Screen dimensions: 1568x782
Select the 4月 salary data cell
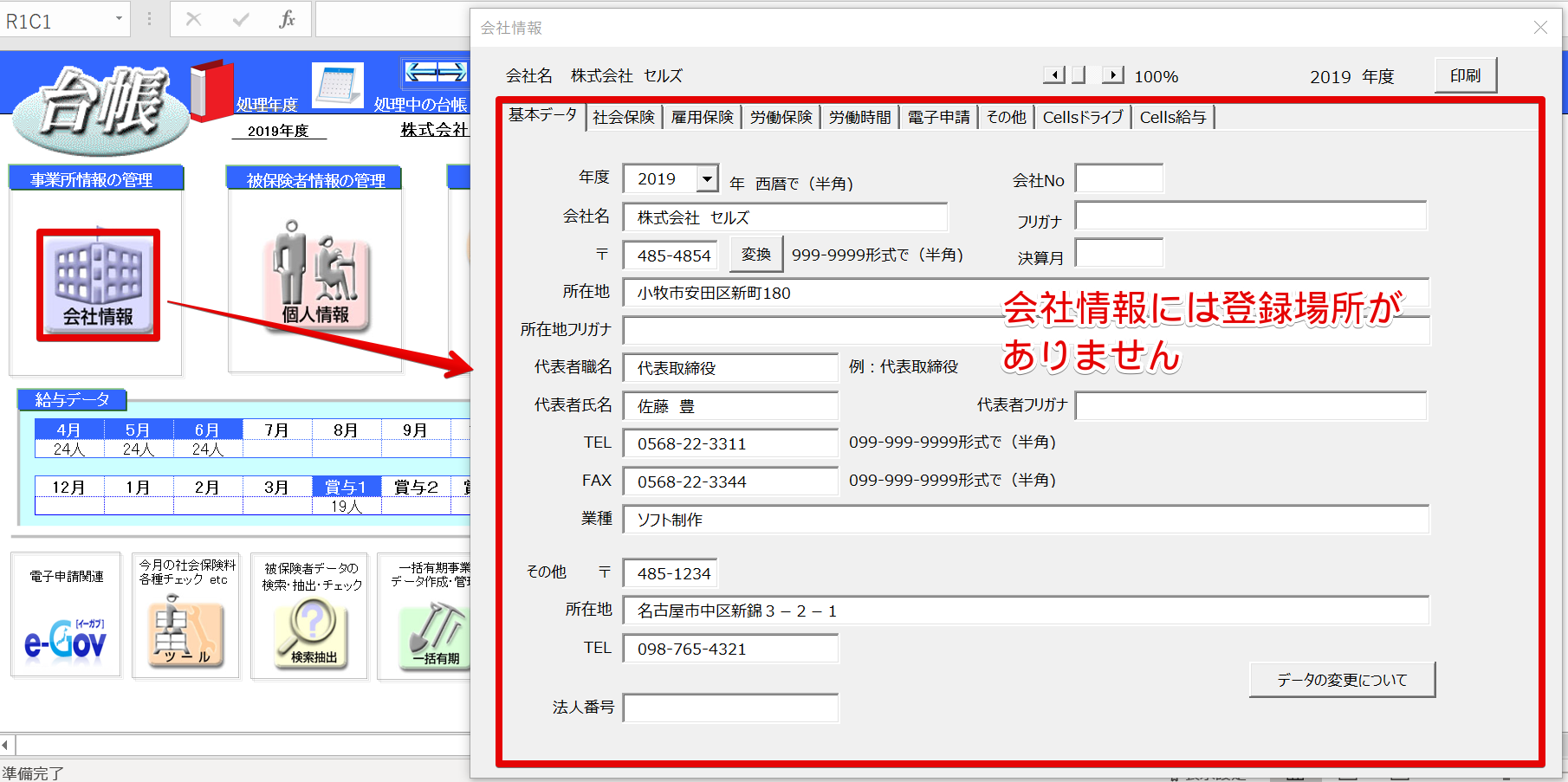pos(69,430)
